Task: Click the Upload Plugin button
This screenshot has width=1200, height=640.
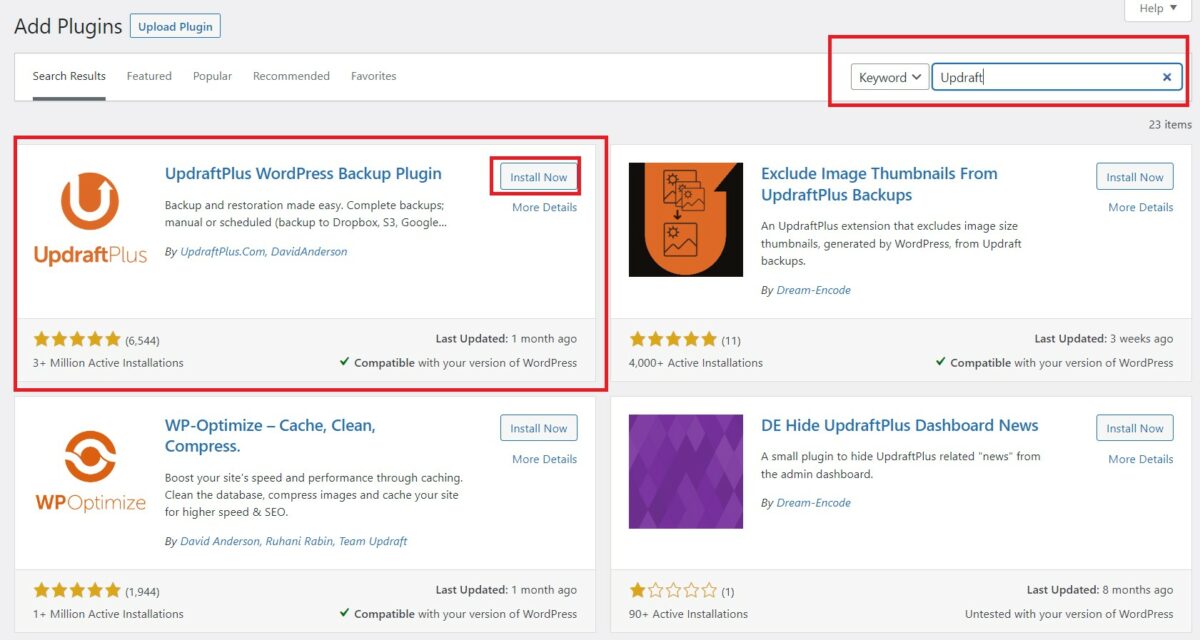Action: click(175, 25)
